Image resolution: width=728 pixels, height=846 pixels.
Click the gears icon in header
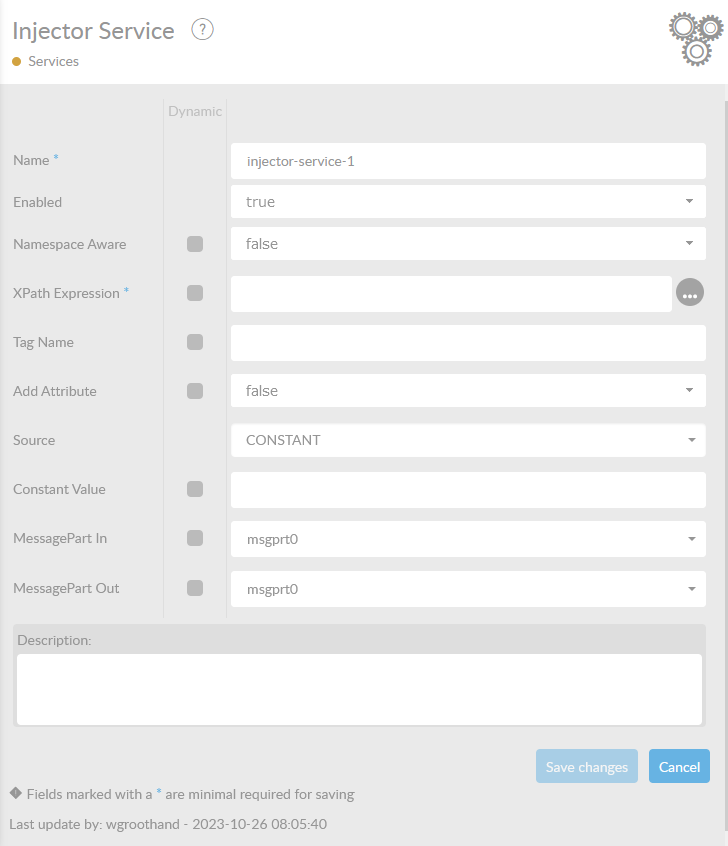coord(695,39)
